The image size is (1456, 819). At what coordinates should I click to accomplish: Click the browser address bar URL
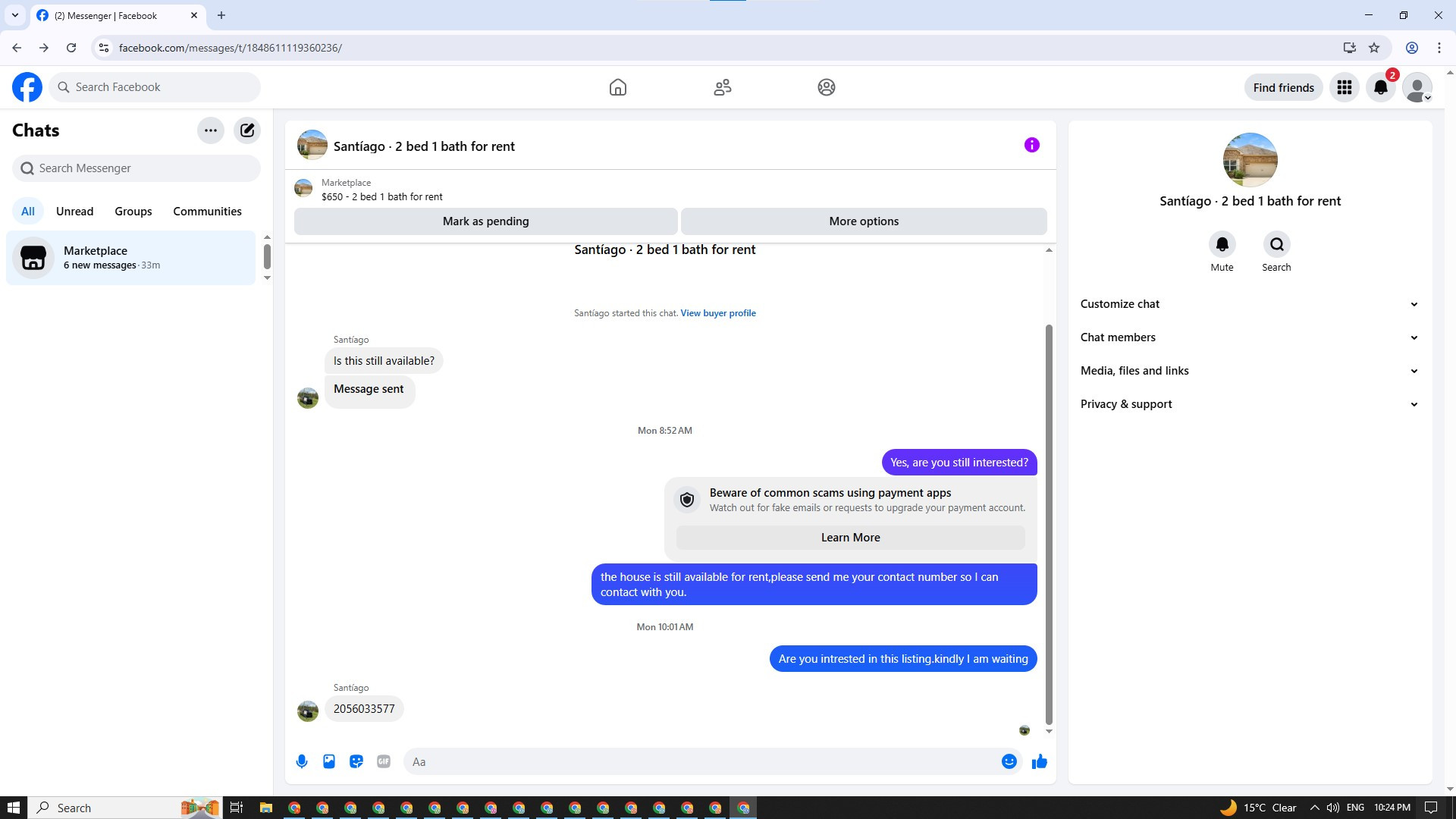231,48
